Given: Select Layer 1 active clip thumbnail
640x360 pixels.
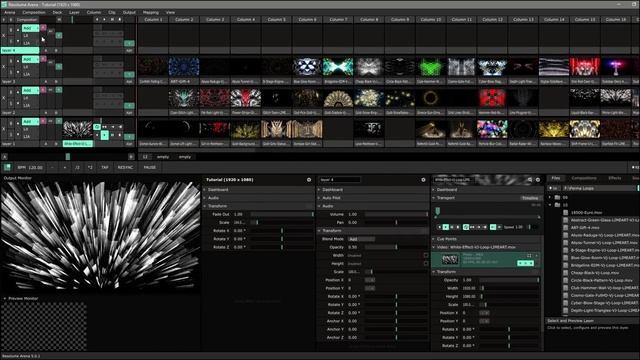Looking at the screenshot, I should pyautogui.click(x=78, y=130).
